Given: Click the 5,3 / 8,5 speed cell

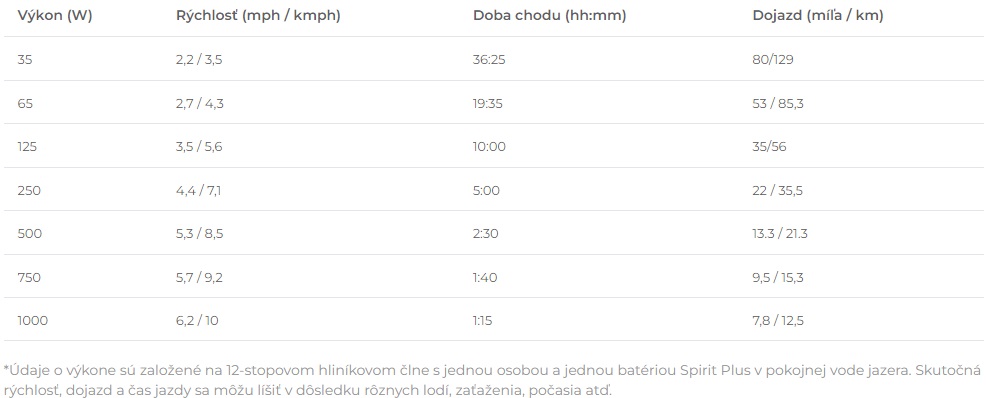Looking at the screenshot, I should tap(200, 233).
